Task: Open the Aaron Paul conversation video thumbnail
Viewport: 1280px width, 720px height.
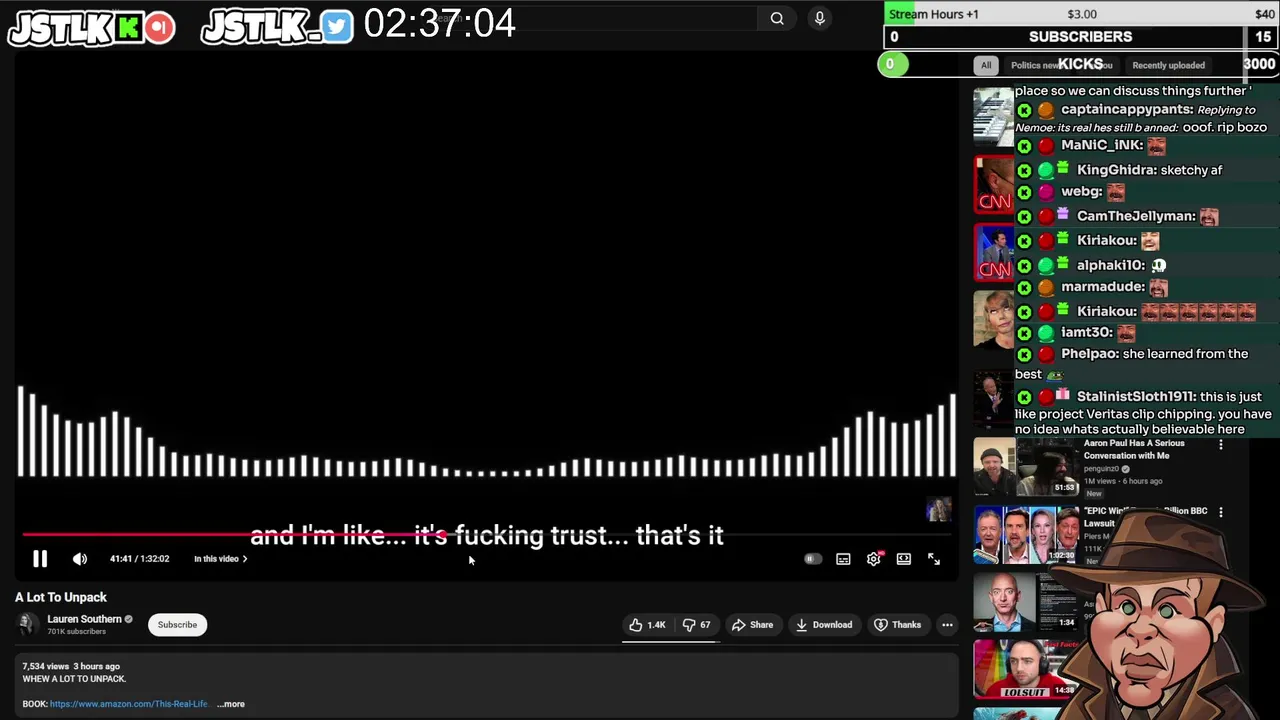Action: click(1025, 467)
